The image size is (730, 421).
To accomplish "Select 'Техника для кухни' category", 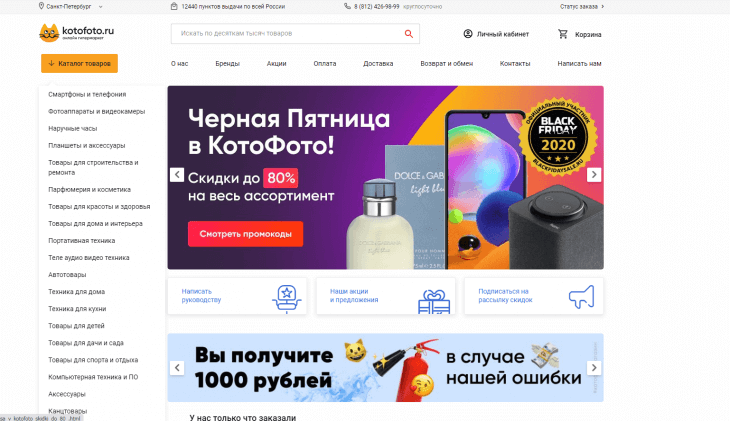I will pyautogui.click(x=77, y=309).
